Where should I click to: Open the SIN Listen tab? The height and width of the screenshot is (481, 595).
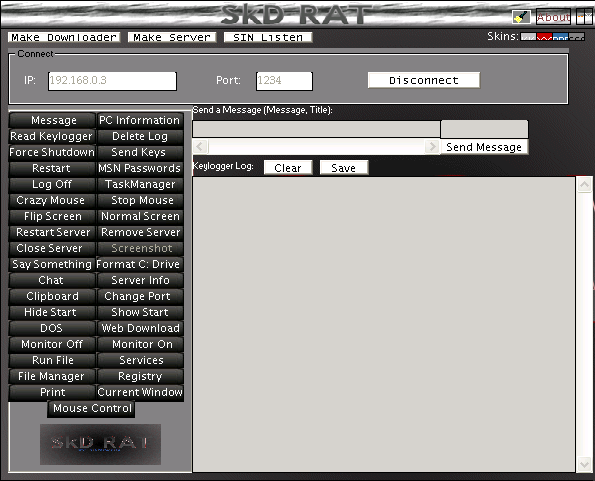coord(268,37)
